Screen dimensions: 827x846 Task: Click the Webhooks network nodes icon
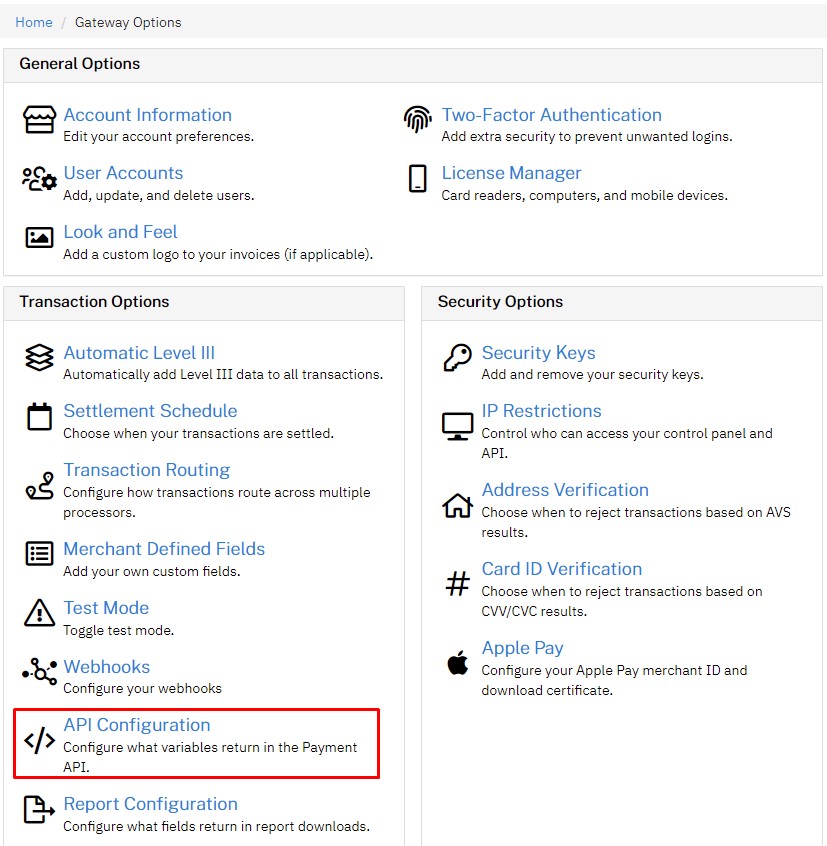tap(39, 672)
